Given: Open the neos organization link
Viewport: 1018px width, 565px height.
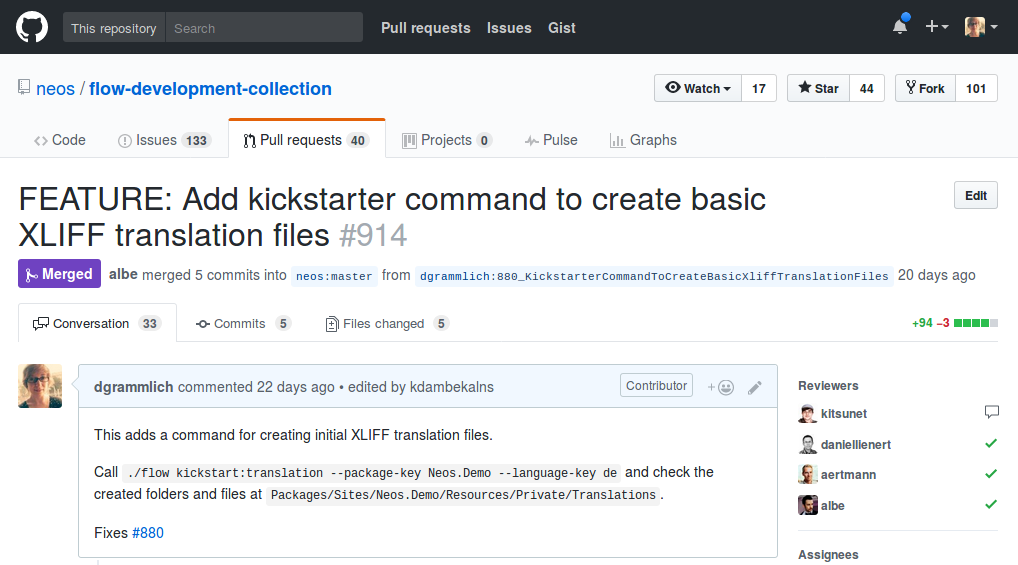Looking at the screenshot, I should tap(55, 89).
